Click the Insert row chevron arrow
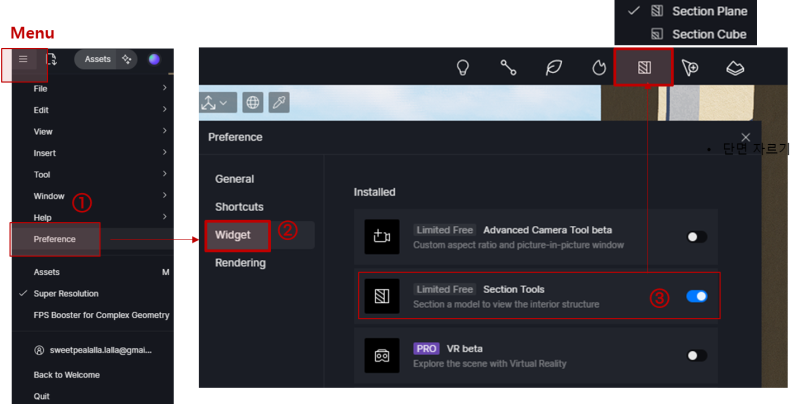This screenshot has width=800, height=404. pyautogui.click(x=165, y=152)
